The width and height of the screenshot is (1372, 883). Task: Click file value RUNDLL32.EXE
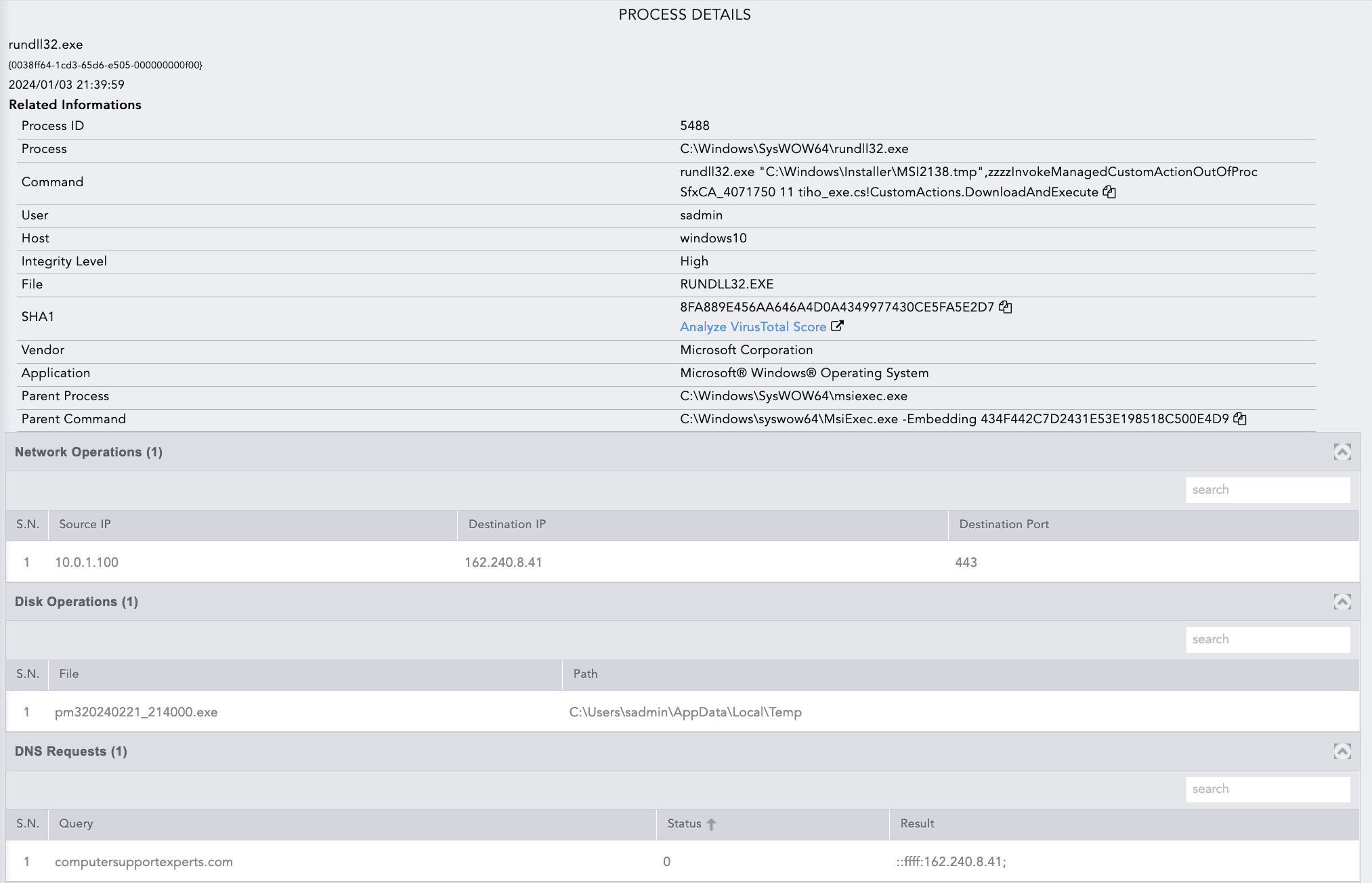tap(727, 284)
